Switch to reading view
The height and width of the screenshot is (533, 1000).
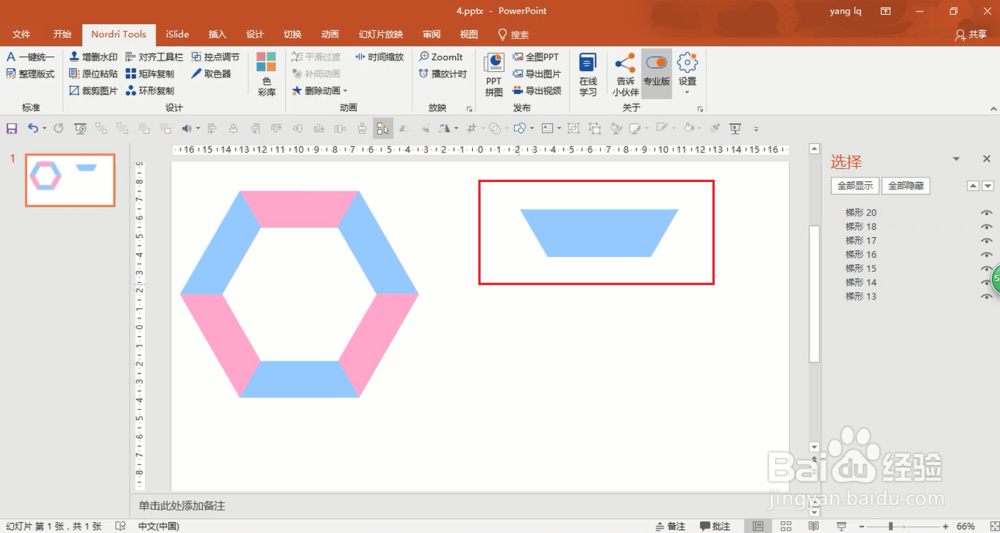point(814,526)
